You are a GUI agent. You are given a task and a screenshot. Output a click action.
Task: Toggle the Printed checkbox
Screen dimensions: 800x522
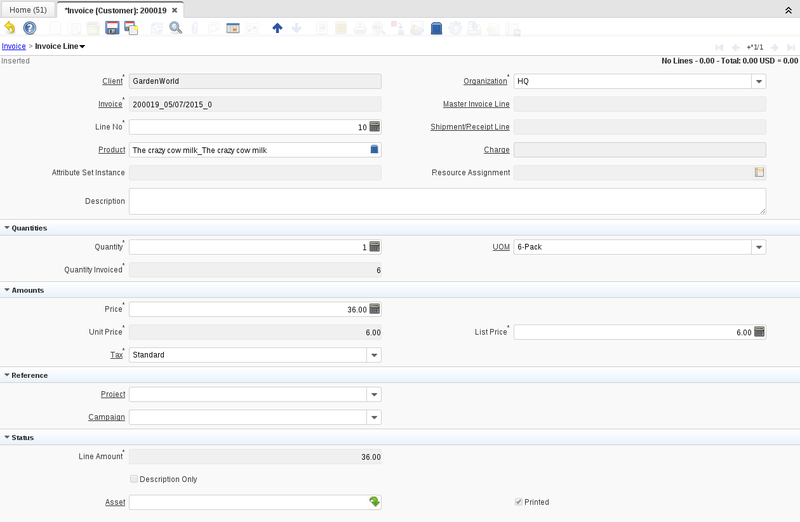click(518, 502)
